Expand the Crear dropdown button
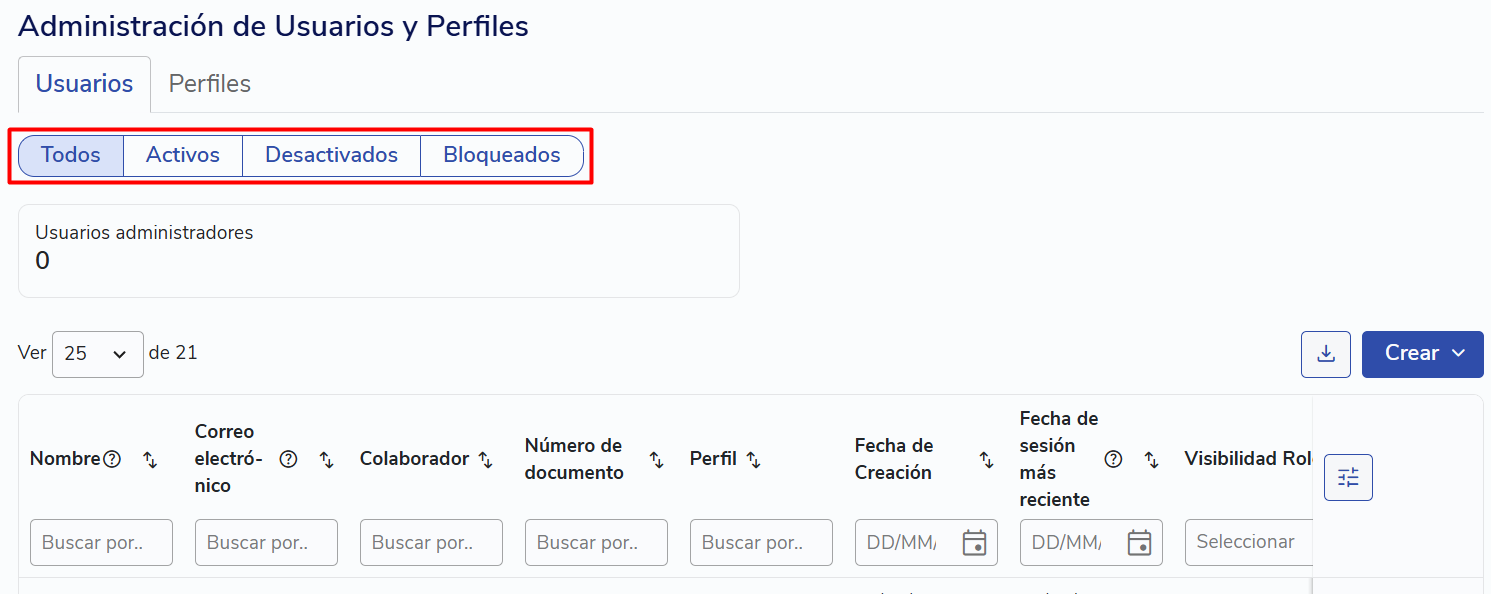1491x594 pixels. (1423, 354)
